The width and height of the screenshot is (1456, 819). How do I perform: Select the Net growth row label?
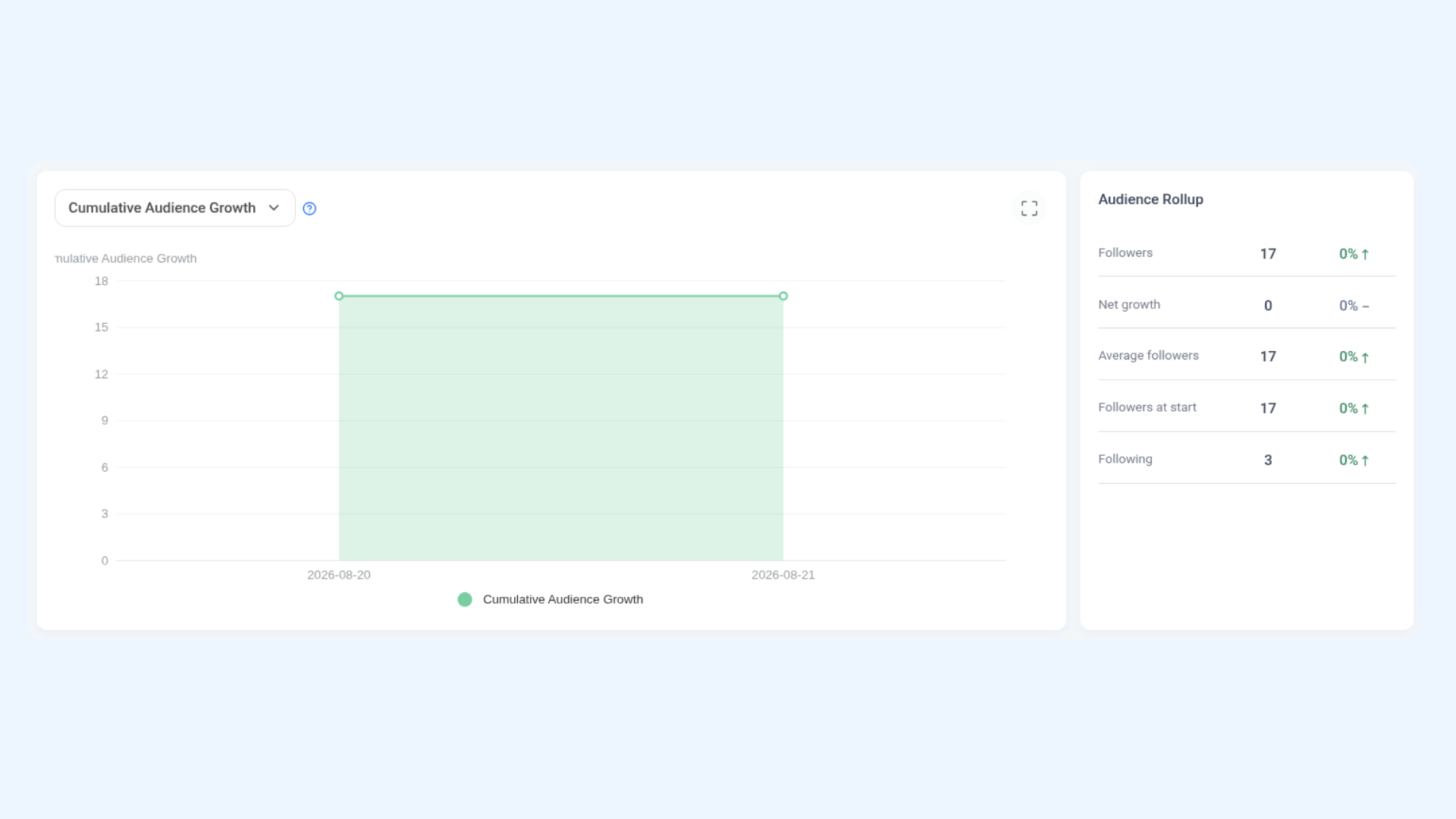tap(1129, 304)
